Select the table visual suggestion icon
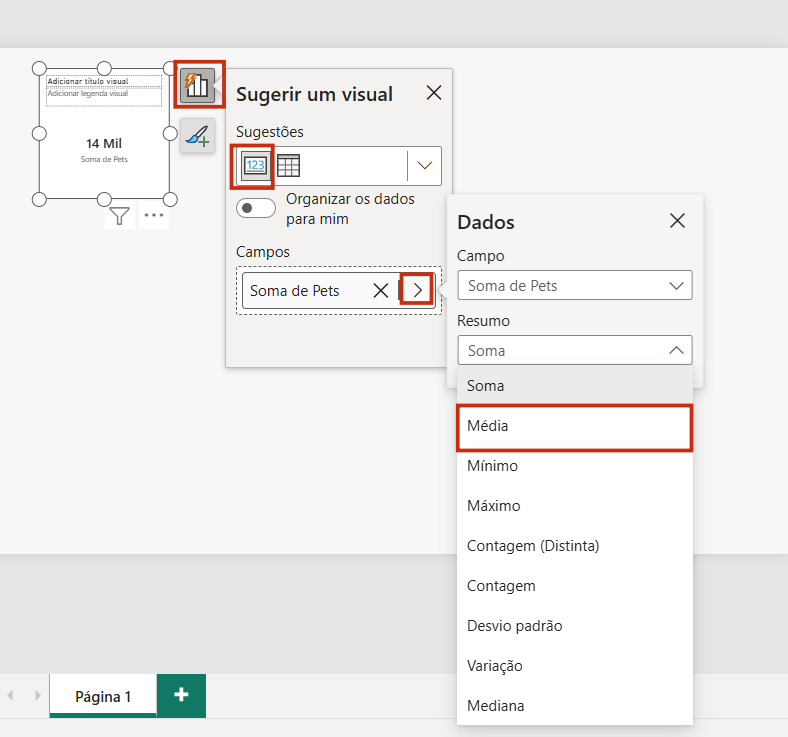788x737 pixels. coord(288,165)
